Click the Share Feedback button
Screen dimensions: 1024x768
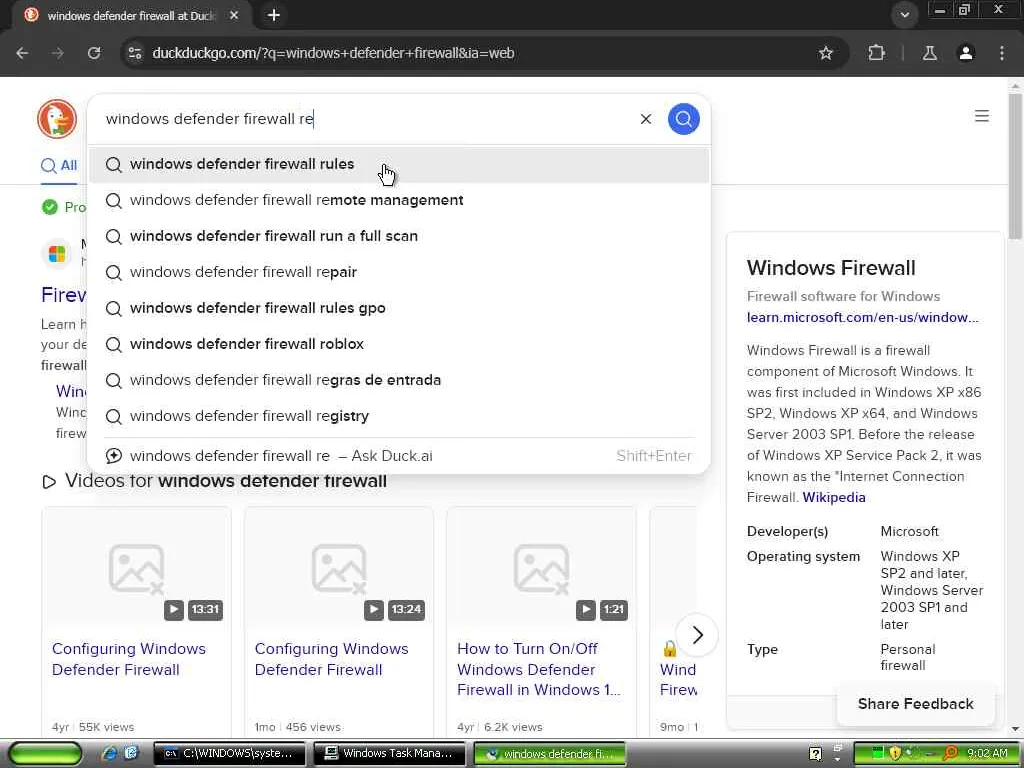click(x=916, y=704)
